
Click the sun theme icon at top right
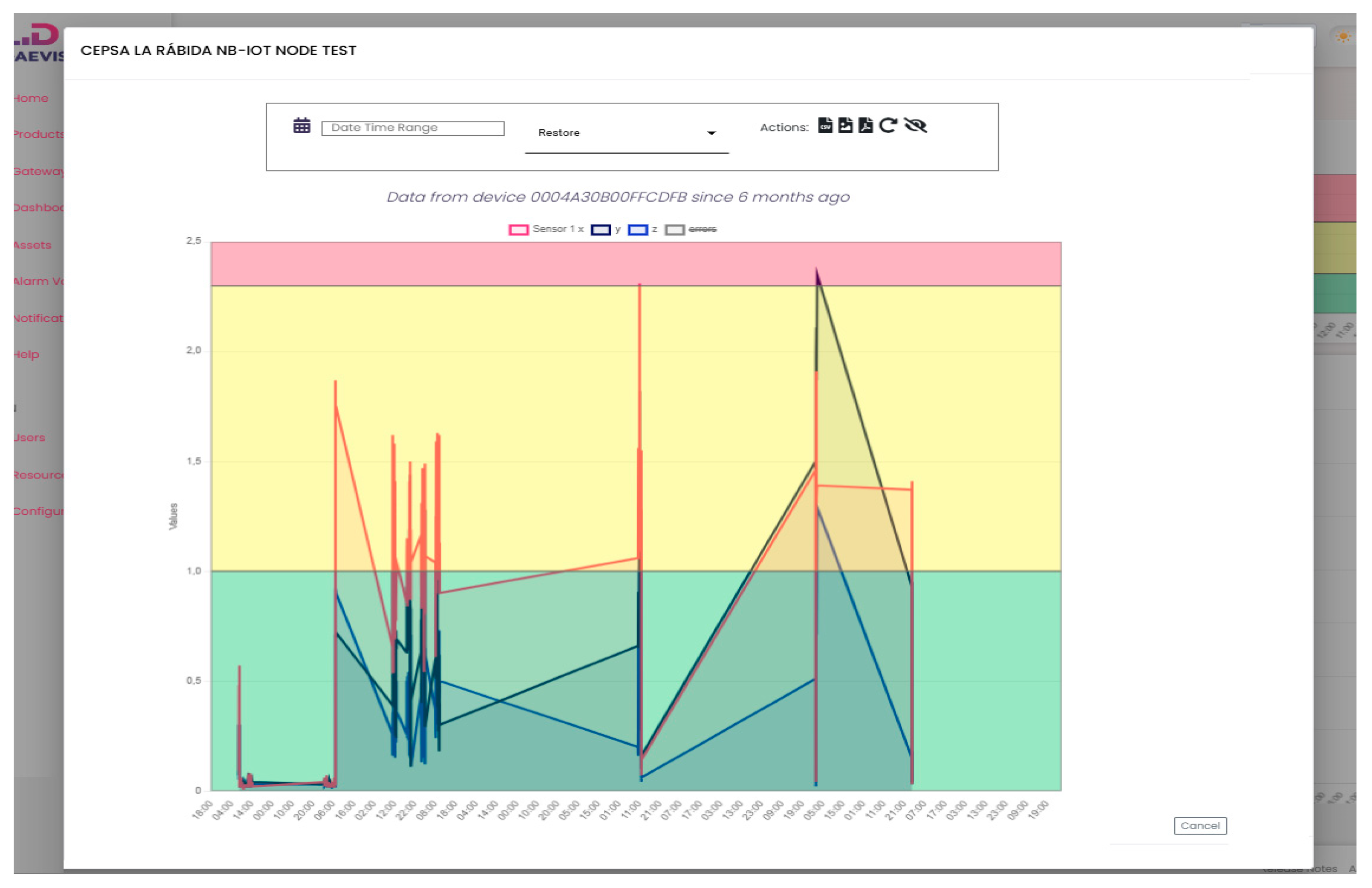[1343, 37]
